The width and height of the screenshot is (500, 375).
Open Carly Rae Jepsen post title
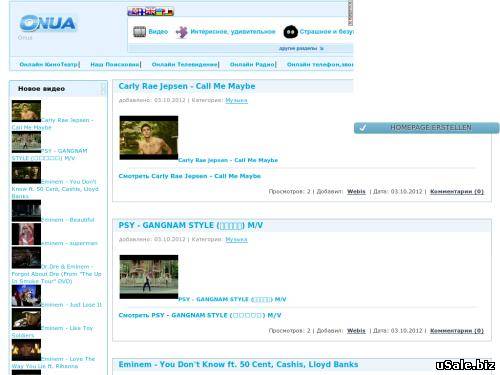187,86
